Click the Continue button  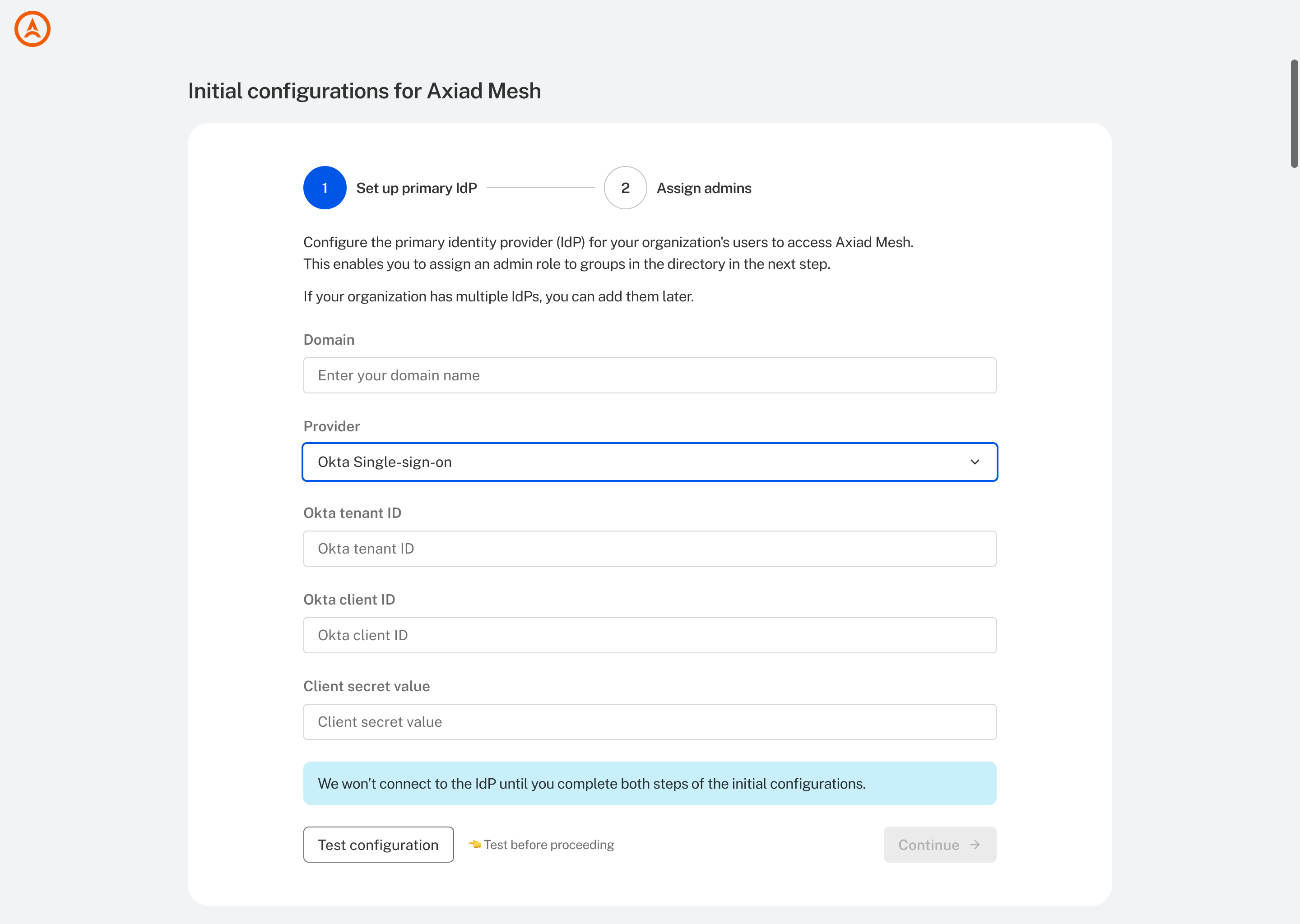(940, 845)
